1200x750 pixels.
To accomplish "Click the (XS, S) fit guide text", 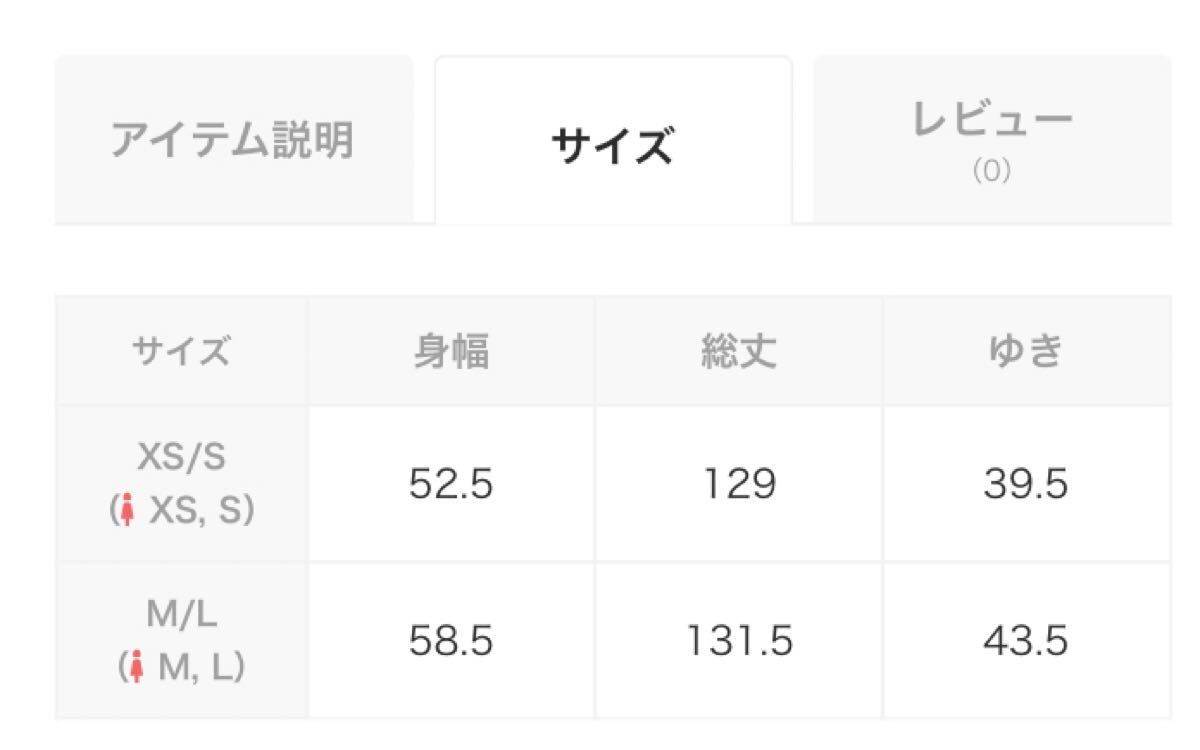I will 181,512.
